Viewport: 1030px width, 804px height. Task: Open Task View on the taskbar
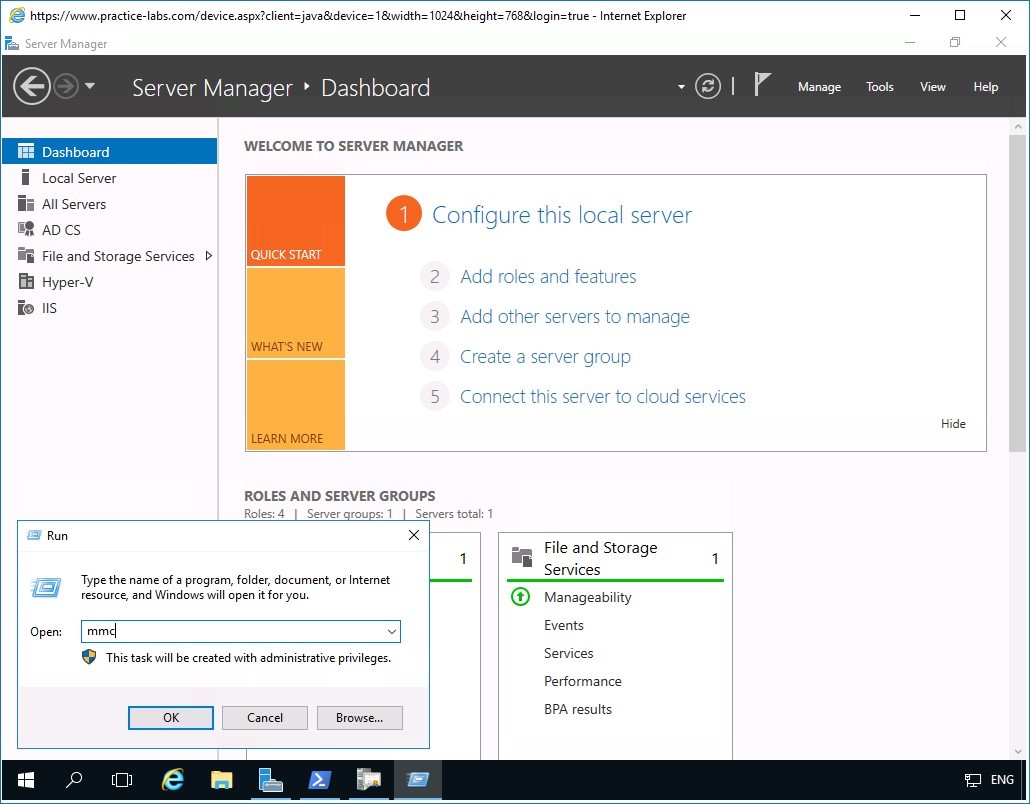point(122,780)
